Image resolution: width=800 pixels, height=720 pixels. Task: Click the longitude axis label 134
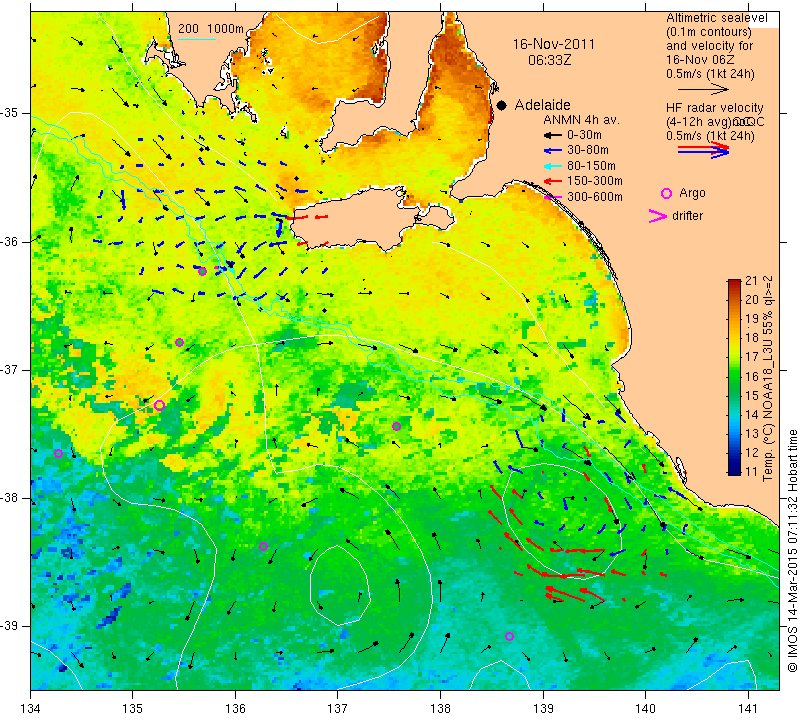coord(31,708)
